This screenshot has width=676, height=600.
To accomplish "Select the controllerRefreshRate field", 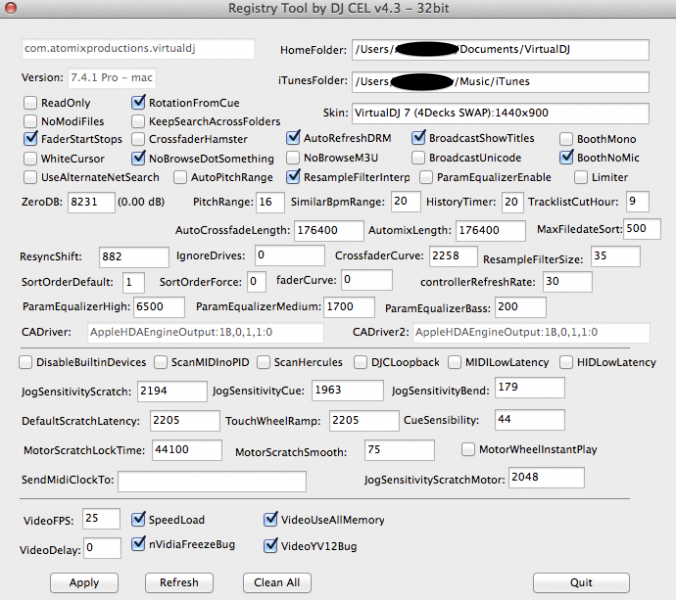I will click(x=568, y=281).
